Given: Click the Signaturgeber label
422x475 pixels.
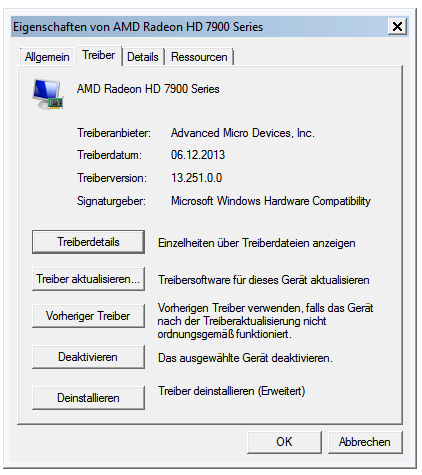Looking at the screenshot, I should [111, 201].
